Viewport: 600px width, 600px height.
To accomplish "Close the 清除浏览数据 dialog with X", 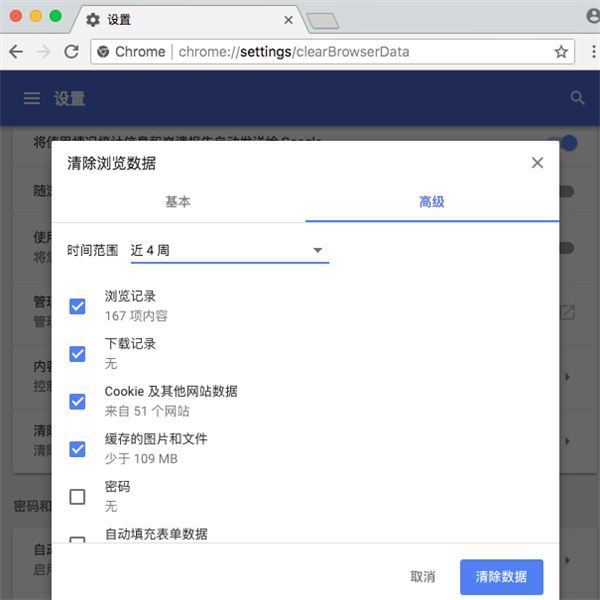I will pyautogui.click(x=537, y=163).
